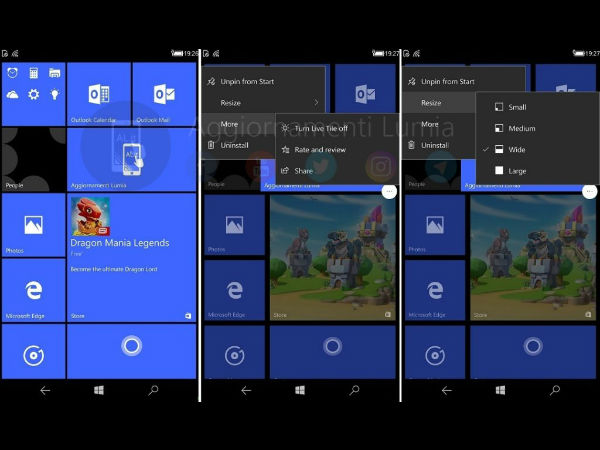600x450 pixels.
Task: Open Cortana tile on middle screen
Action: (333, 352)
